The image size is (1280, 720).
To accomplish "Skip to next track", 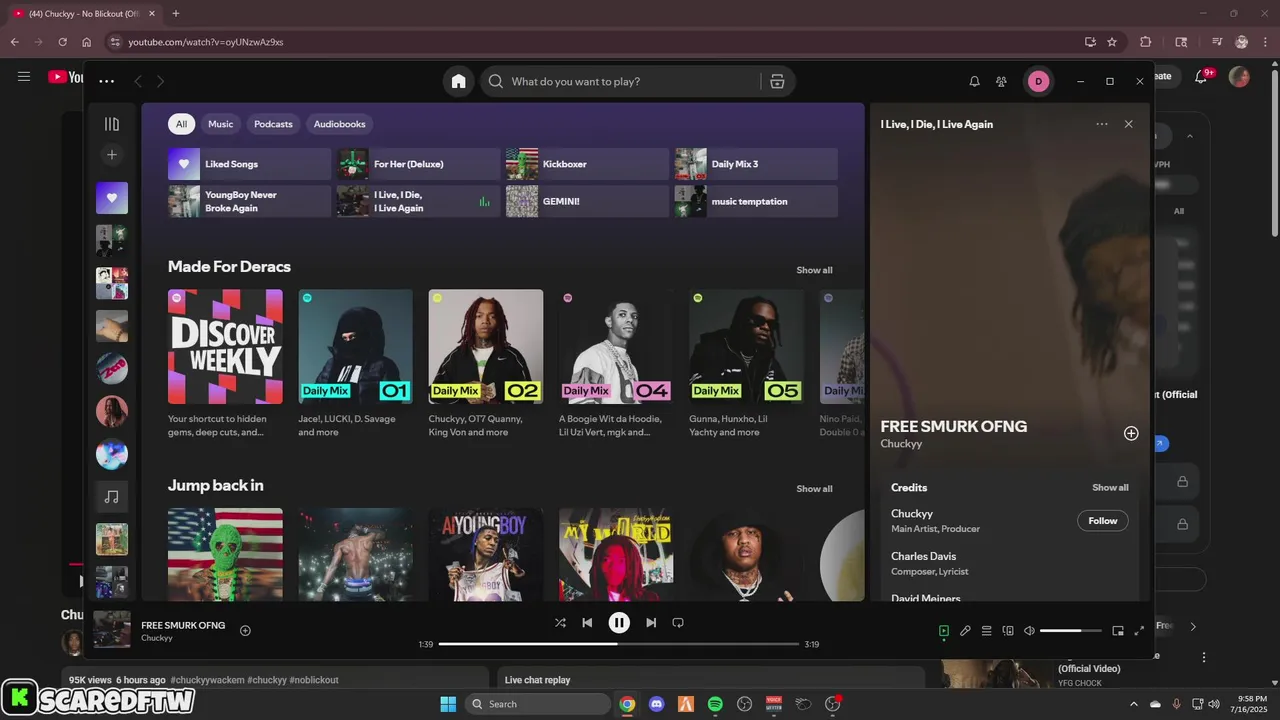I will coord(651,622).
